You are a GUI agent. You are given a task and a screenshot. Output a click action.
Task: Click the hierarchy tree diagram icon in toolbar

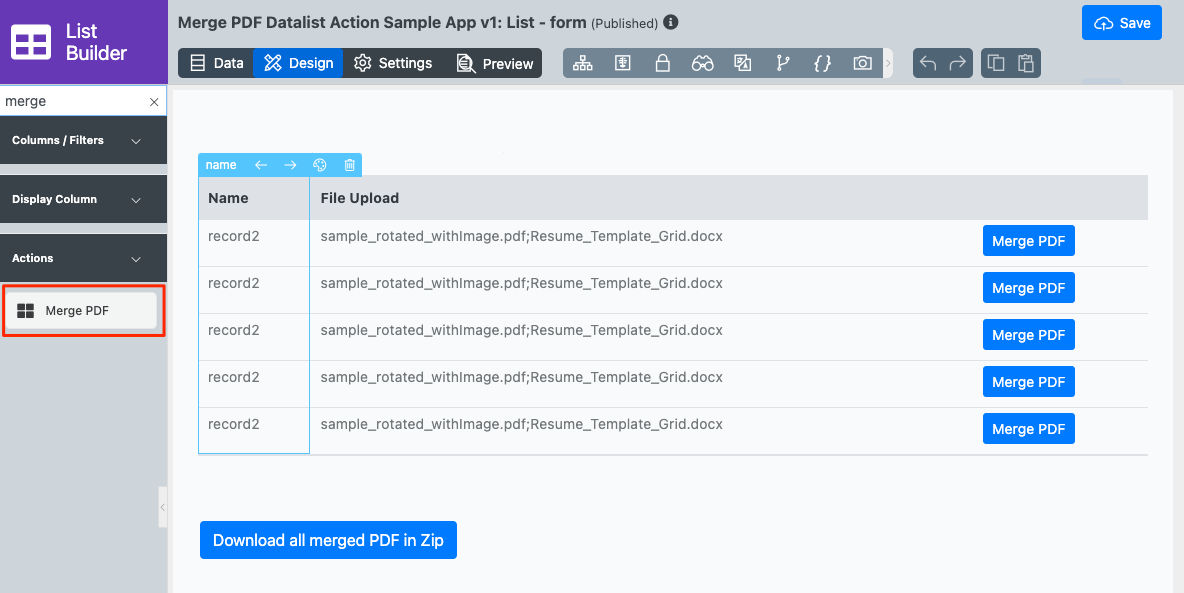(583, 63)
